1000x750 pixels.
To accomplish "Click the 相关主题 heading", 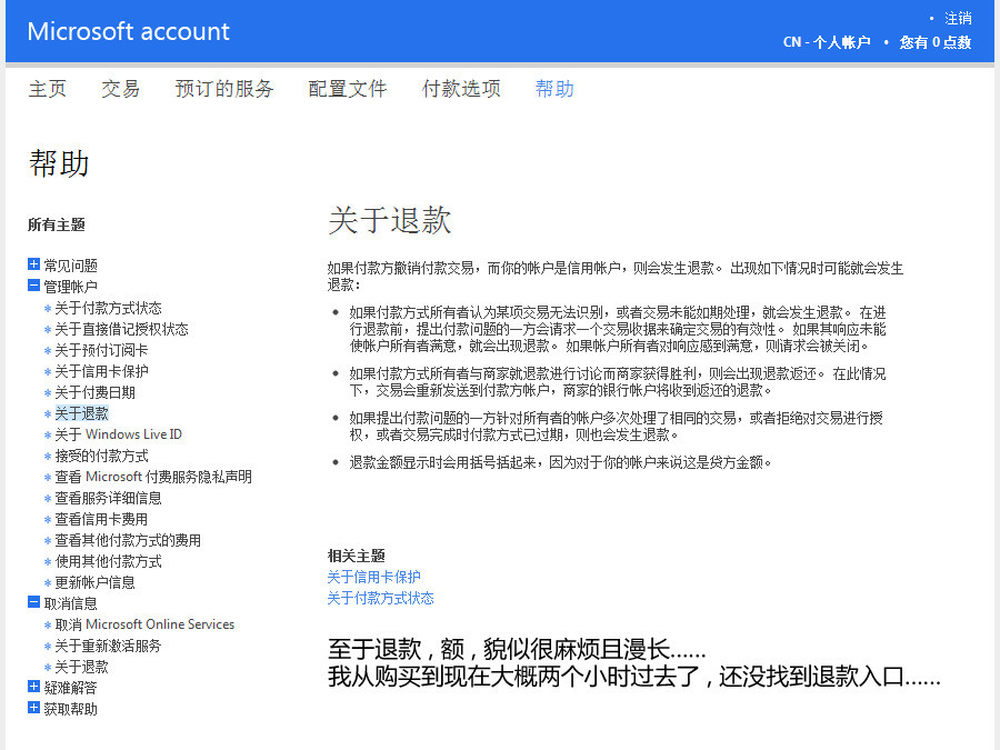I will (x=357, y=555).
